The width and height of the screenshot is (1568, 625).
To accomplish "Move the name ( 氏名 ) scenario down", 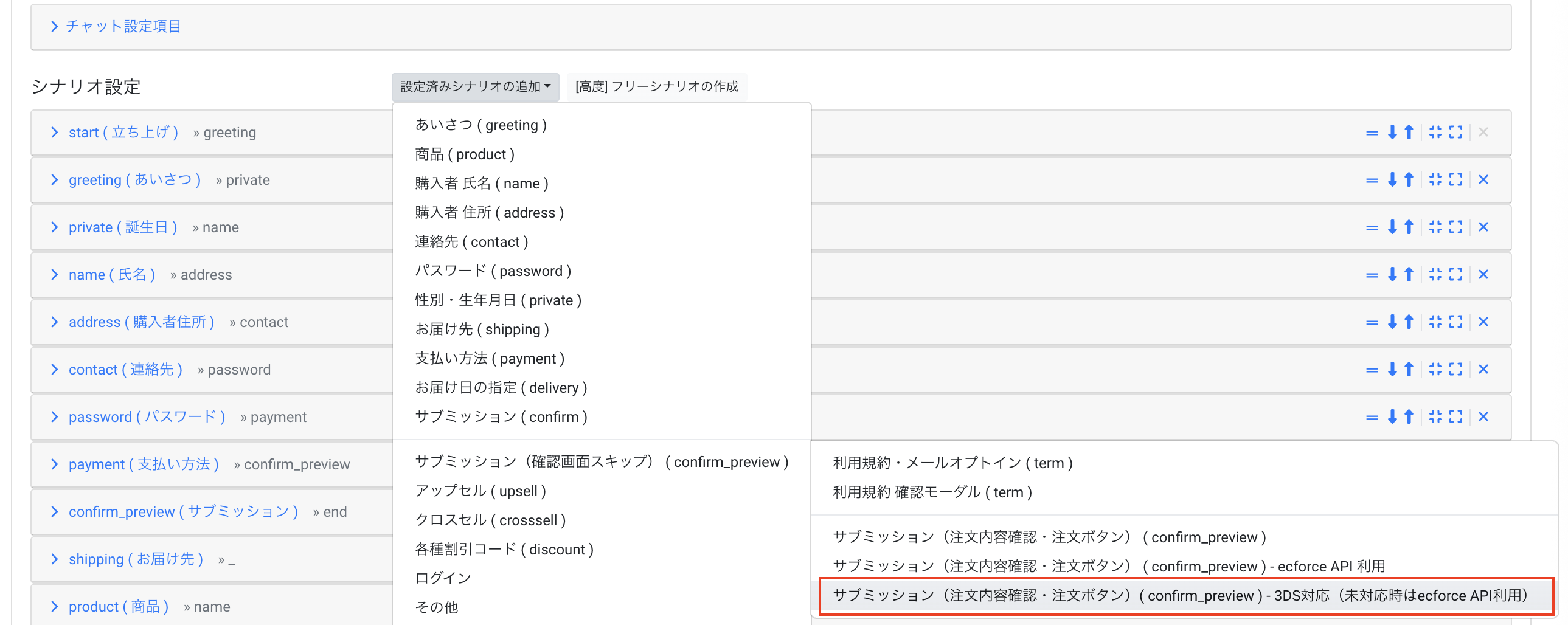I will [x=1392, y=274].
